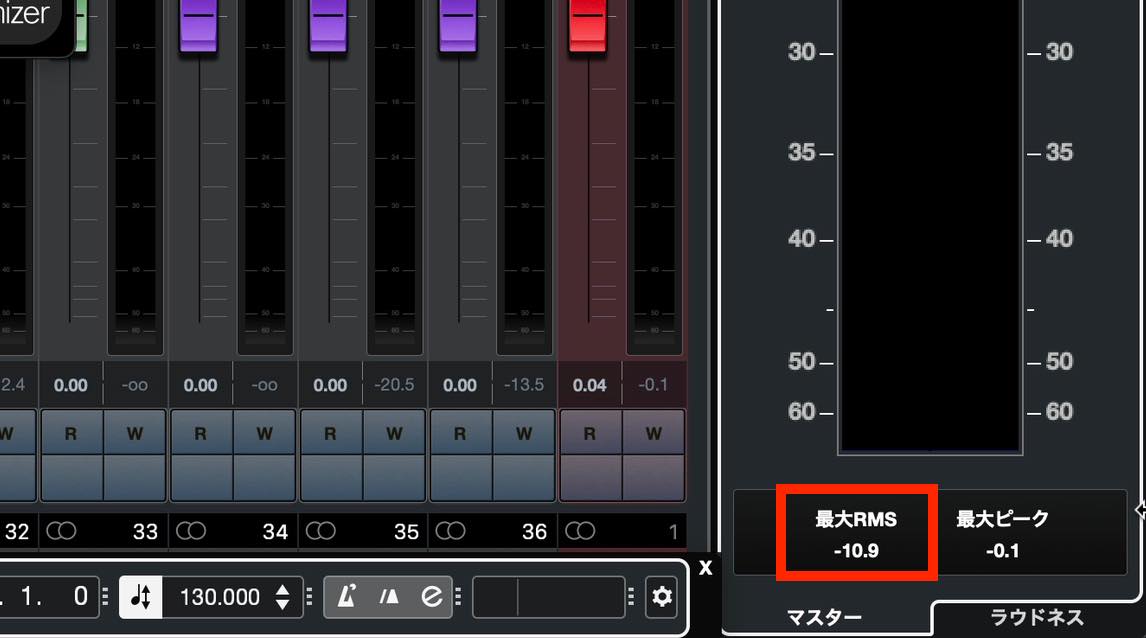This screenshot has width=1146, height=638.
Task: Click channel 34 fader level 0.00
Action: [200, 385]
